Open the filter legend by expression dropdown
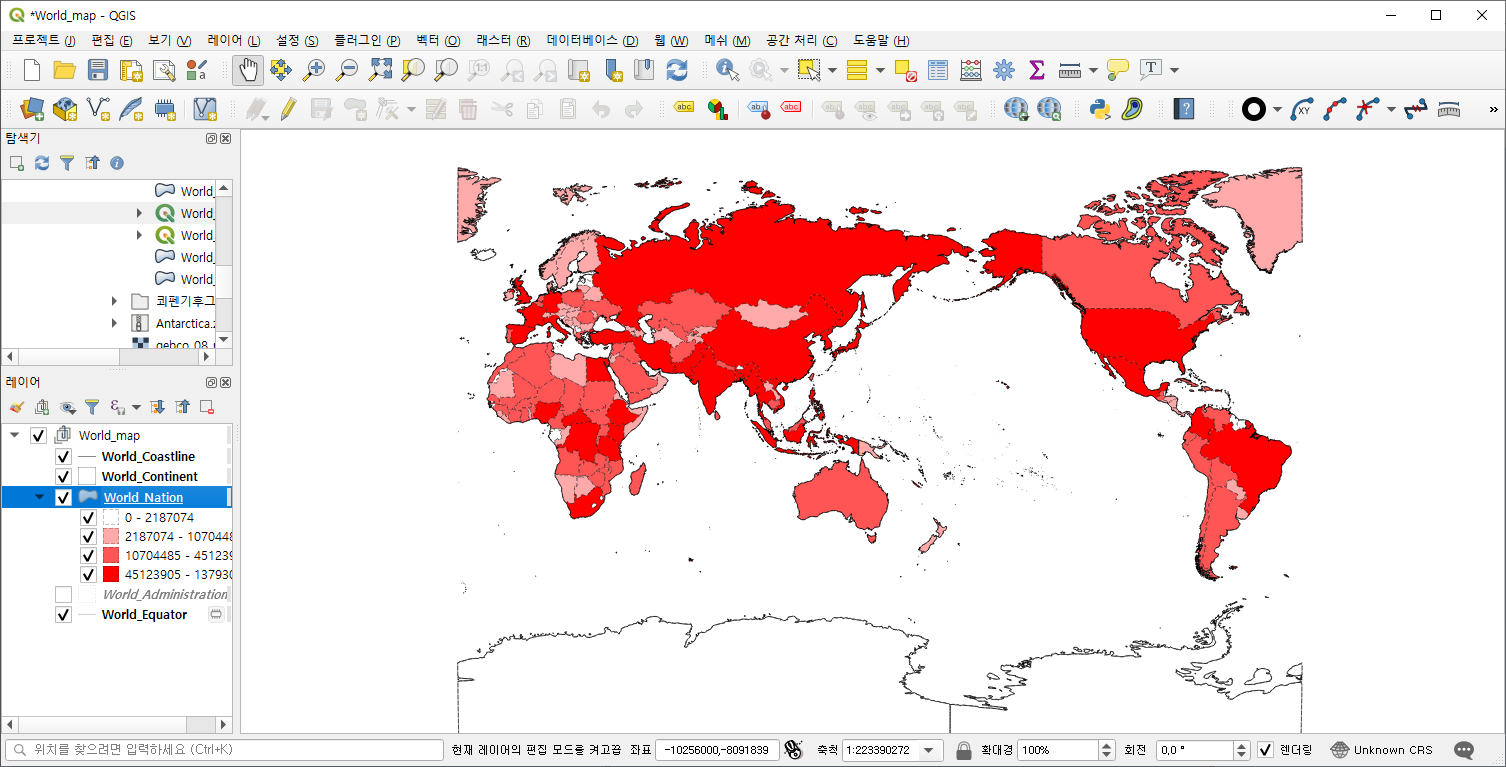This screenshot has width=1506, height=767. point(136,407)
